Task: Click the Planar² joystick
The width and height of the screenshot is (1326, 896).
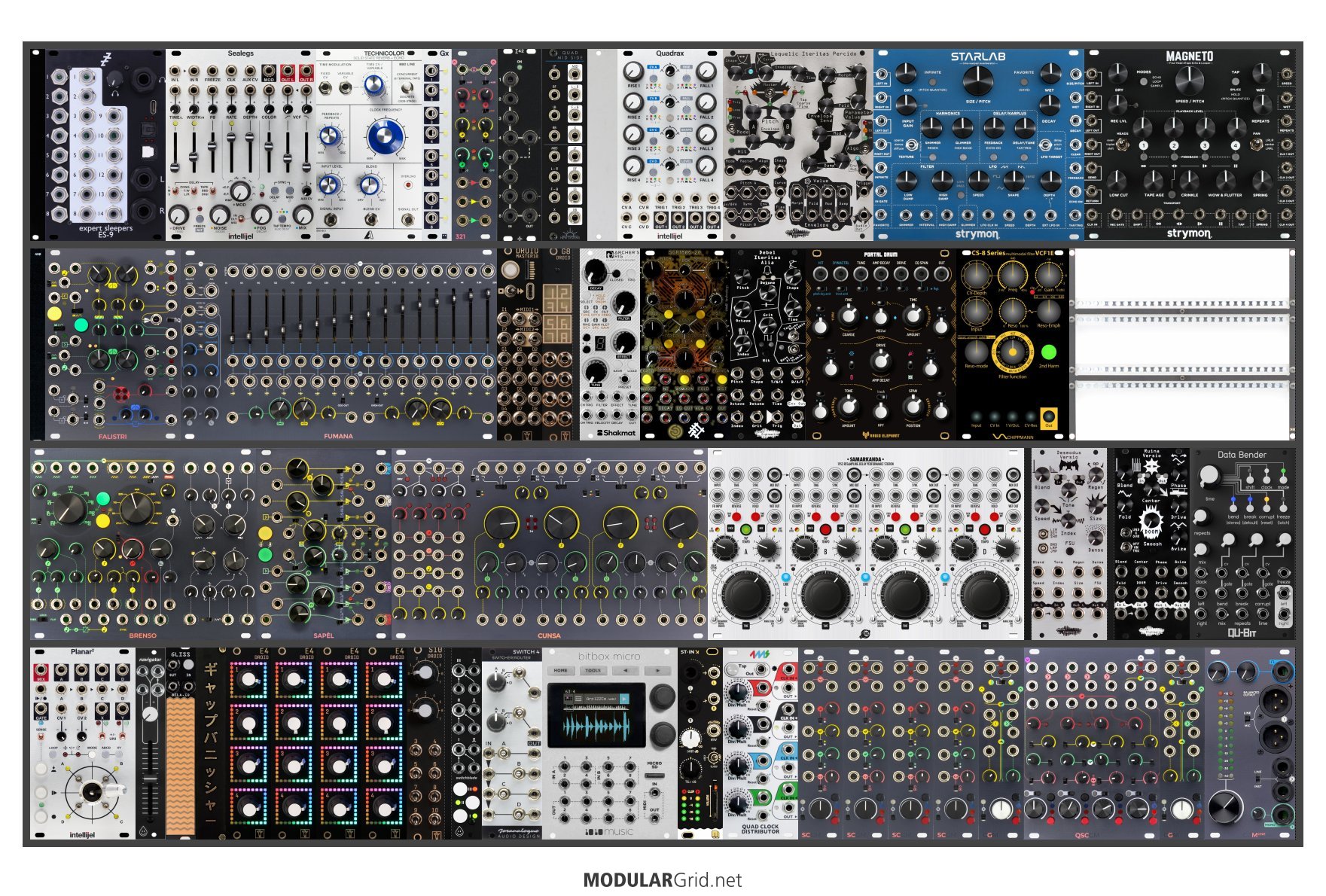Action: tap(92, 792)
